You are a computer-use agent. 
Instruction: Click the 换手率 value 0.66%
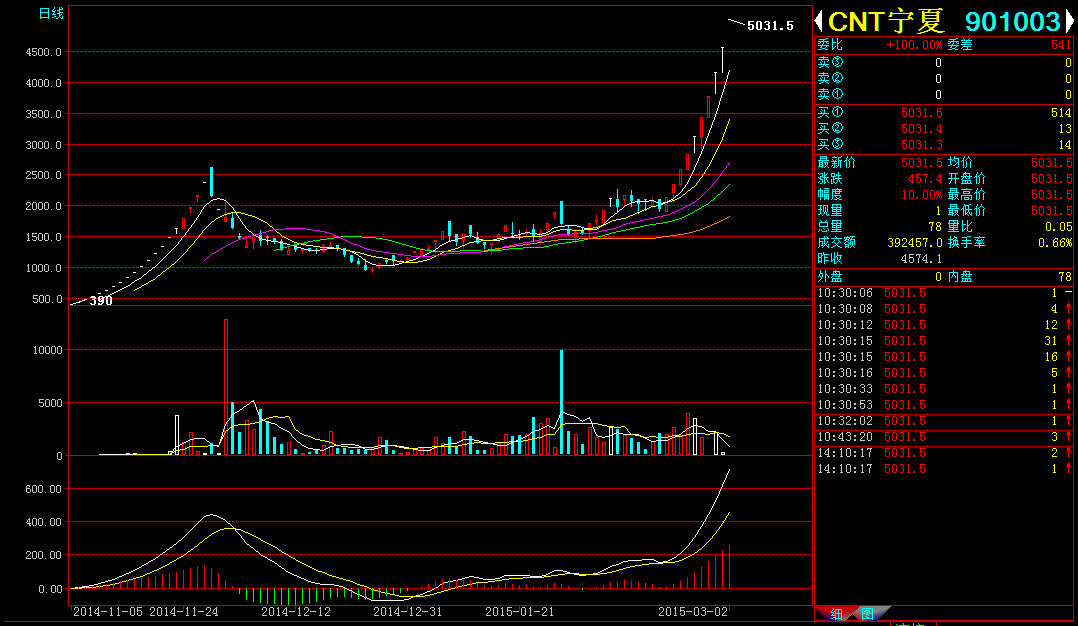click(1055, 243)
